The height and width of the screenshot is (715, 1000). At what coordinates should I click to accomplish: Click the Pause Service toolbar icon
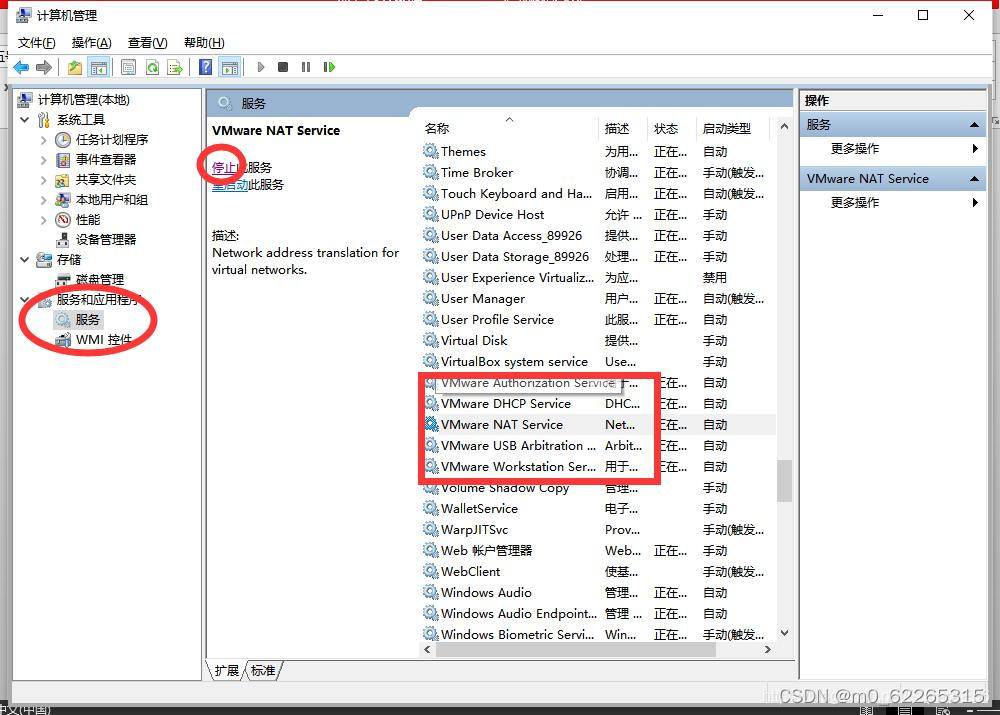[x=306, y=67]
